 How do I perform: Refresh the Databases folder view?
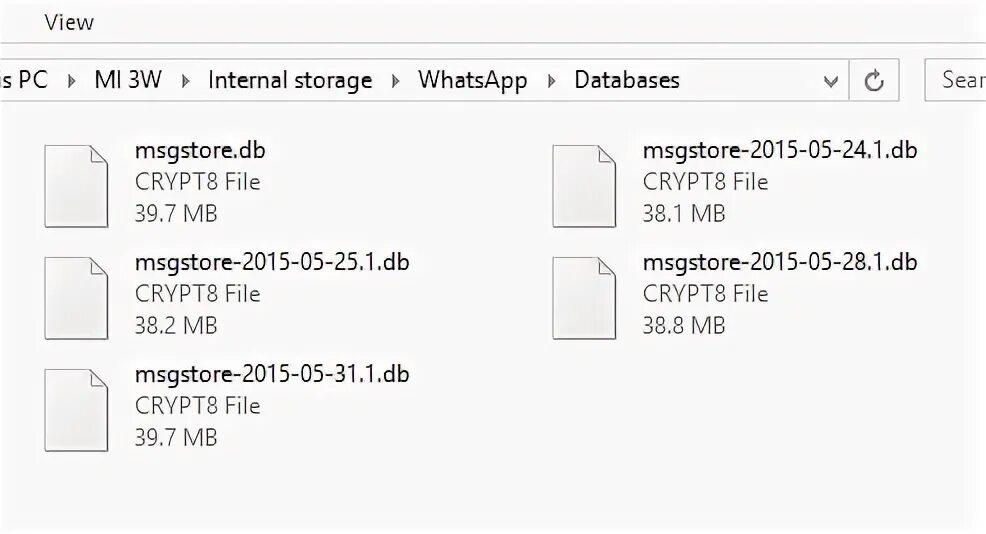874,81
